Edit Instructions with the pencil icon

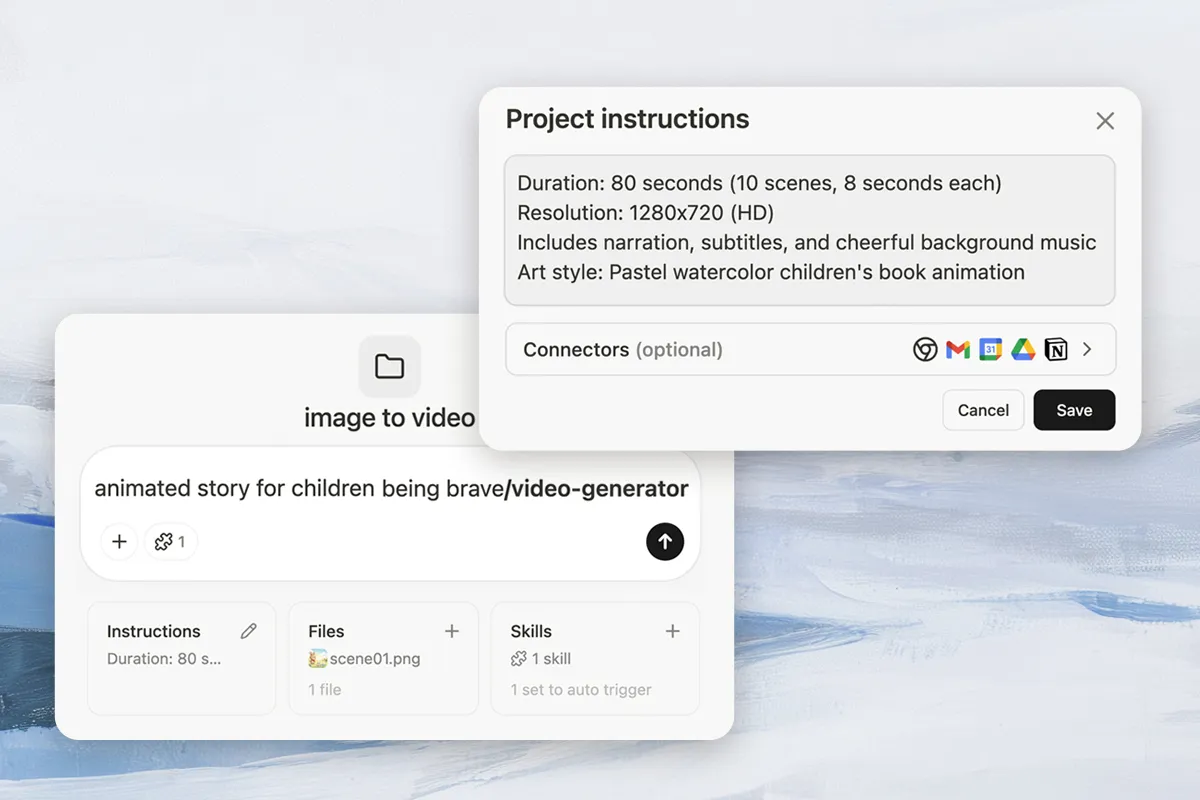point(249,631)
